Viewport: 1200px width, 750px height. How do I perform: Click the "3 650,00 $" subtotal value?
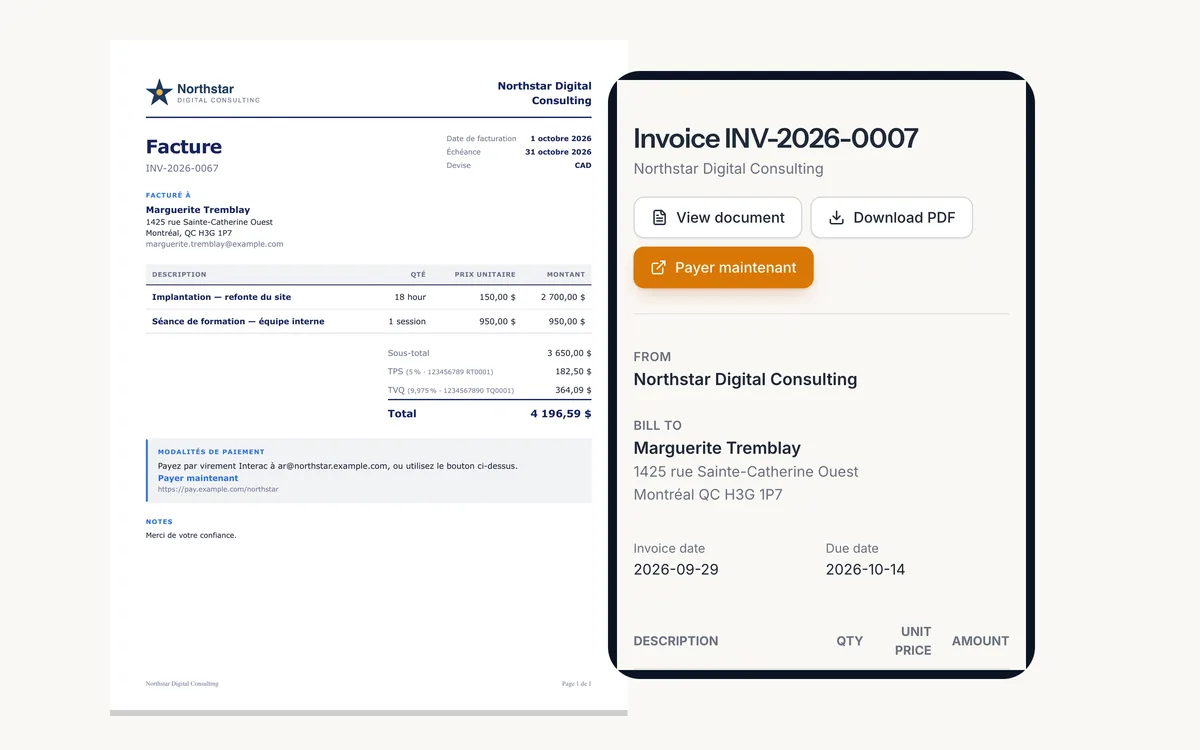click(569, 353)
